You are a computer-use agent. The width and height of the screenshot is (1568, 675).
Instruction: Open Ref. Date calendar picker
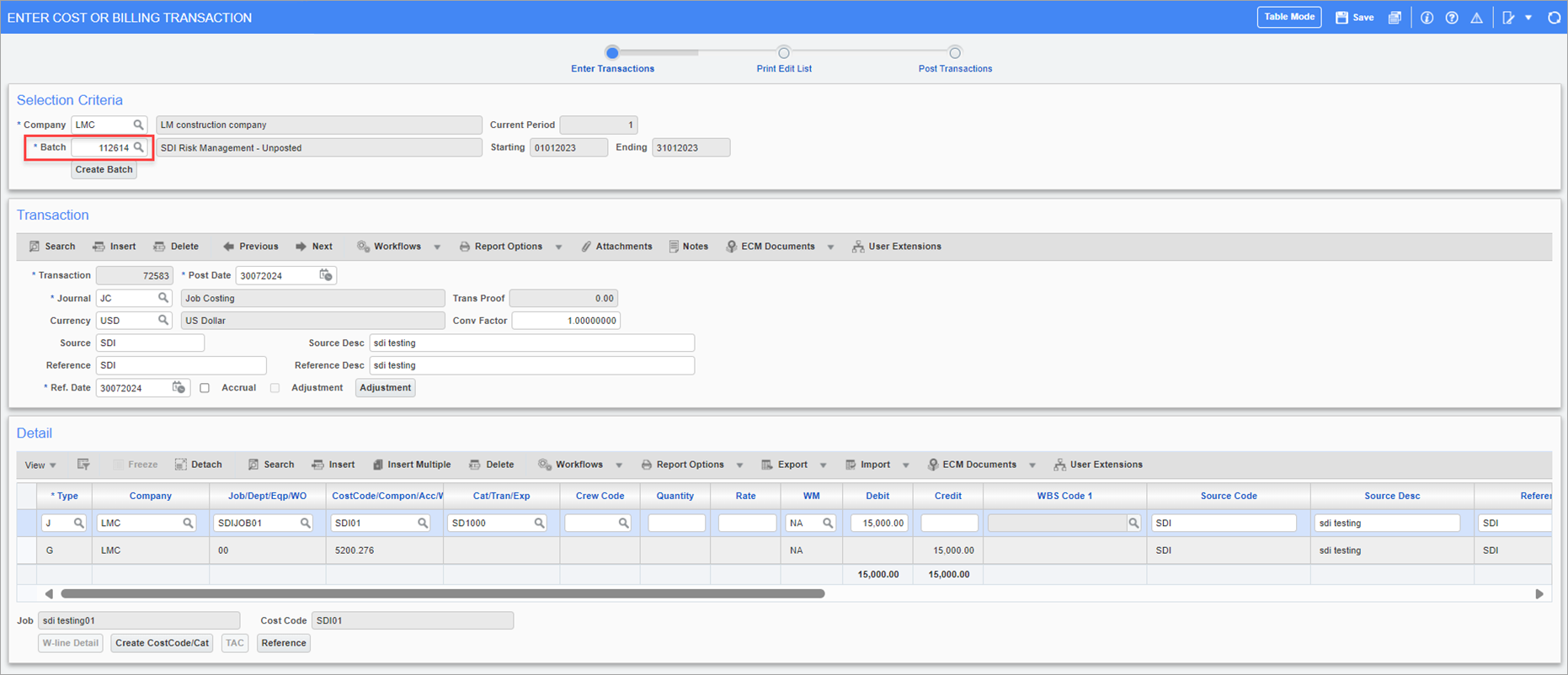[x=179, y=388]
